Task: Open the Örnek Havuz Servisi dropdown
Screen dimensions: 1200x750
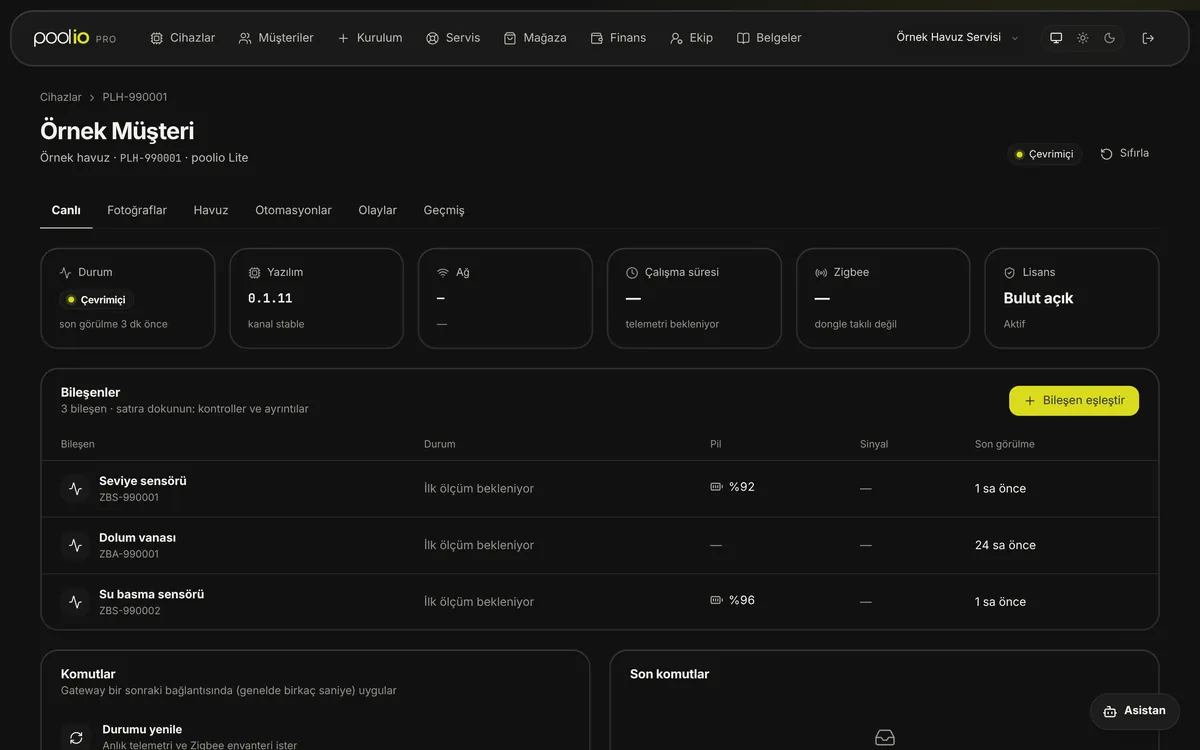Action: 958,38
